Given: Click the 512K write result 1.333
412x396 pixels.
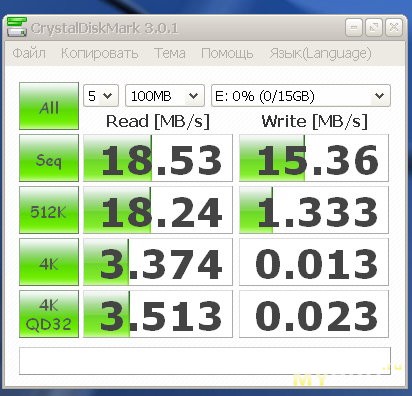Looking at the screenshot, I should point(314,210).
